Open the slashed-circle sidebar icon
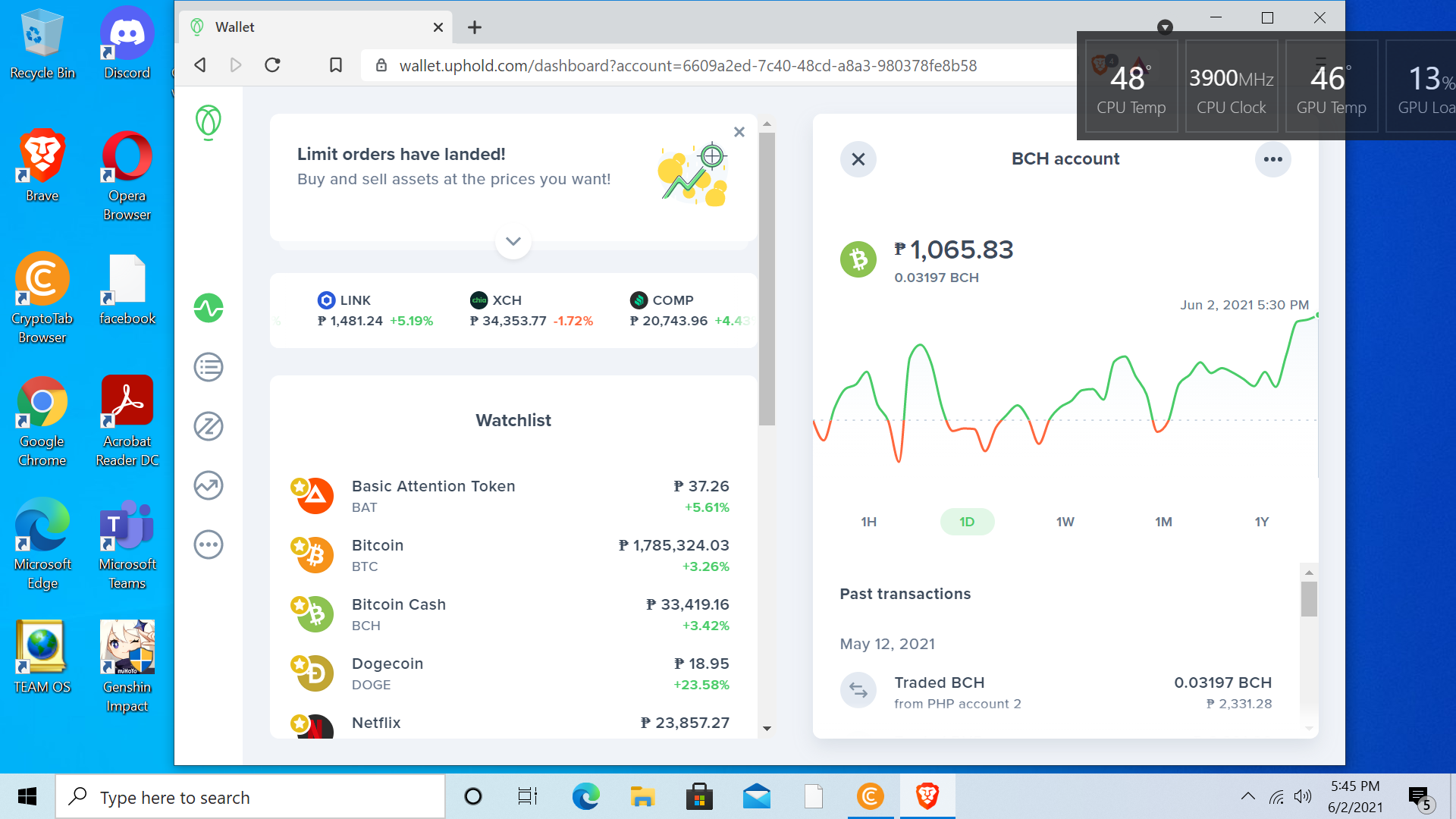This screenshot has width=1456, height=819. click(209, 427)
